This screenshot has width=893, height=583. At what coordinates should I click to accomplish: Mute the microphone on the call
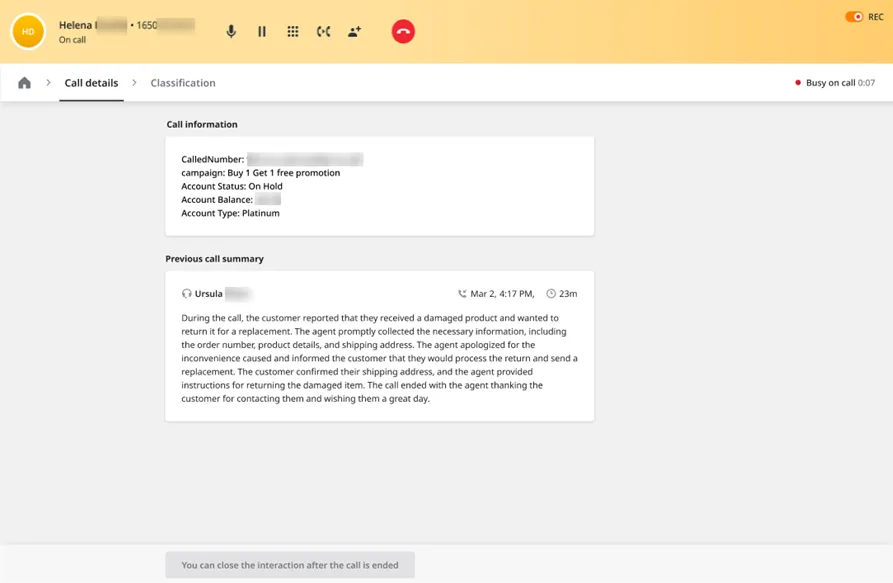231,31
